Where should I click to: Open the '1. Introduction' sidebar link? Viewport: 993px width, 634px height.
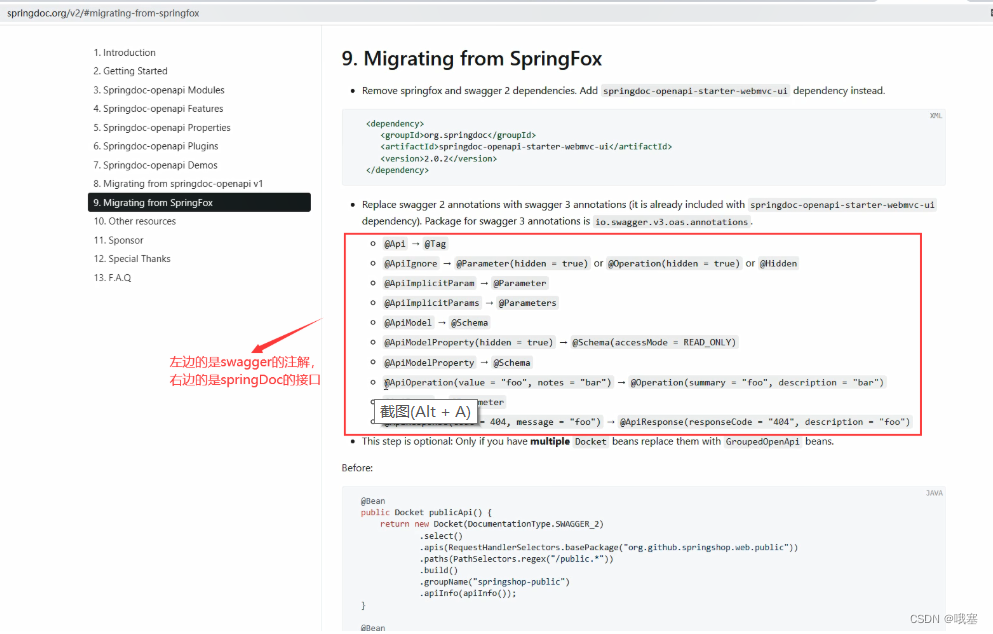[125, 53]
